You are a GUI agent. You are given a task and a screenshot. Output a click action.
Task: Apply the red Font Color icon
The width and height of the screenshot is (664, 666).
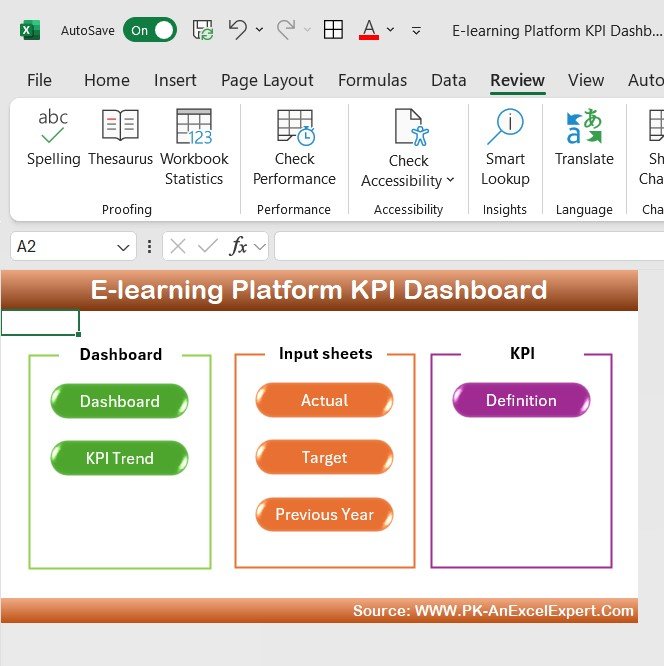[369, 30]
